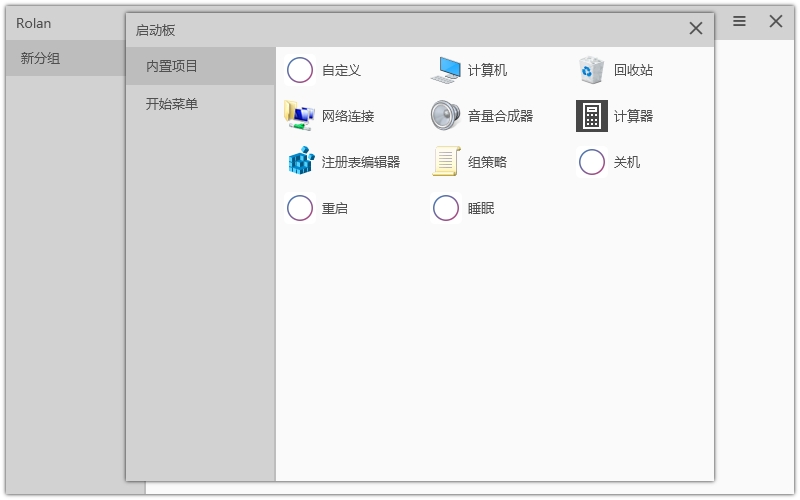Close the 启动板 dialog

696,29
